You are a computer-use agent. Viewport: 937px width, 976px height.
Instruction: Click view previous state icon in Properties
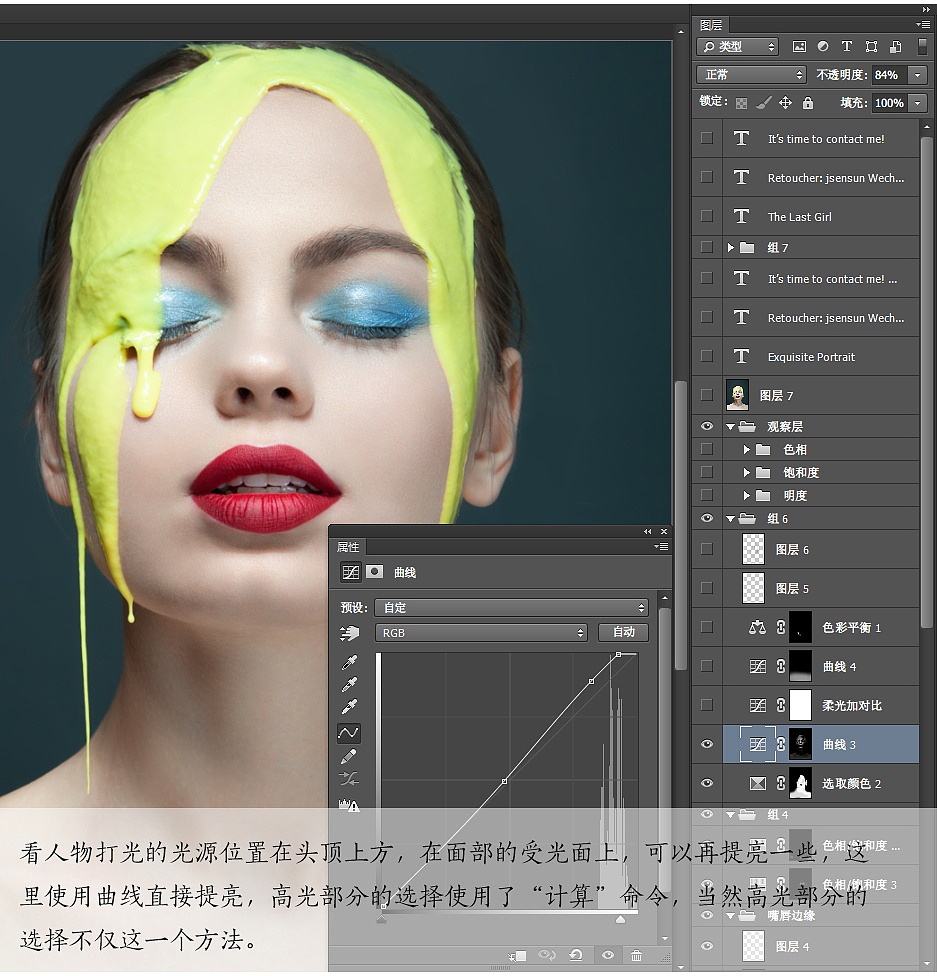click(x=547, y=955)
